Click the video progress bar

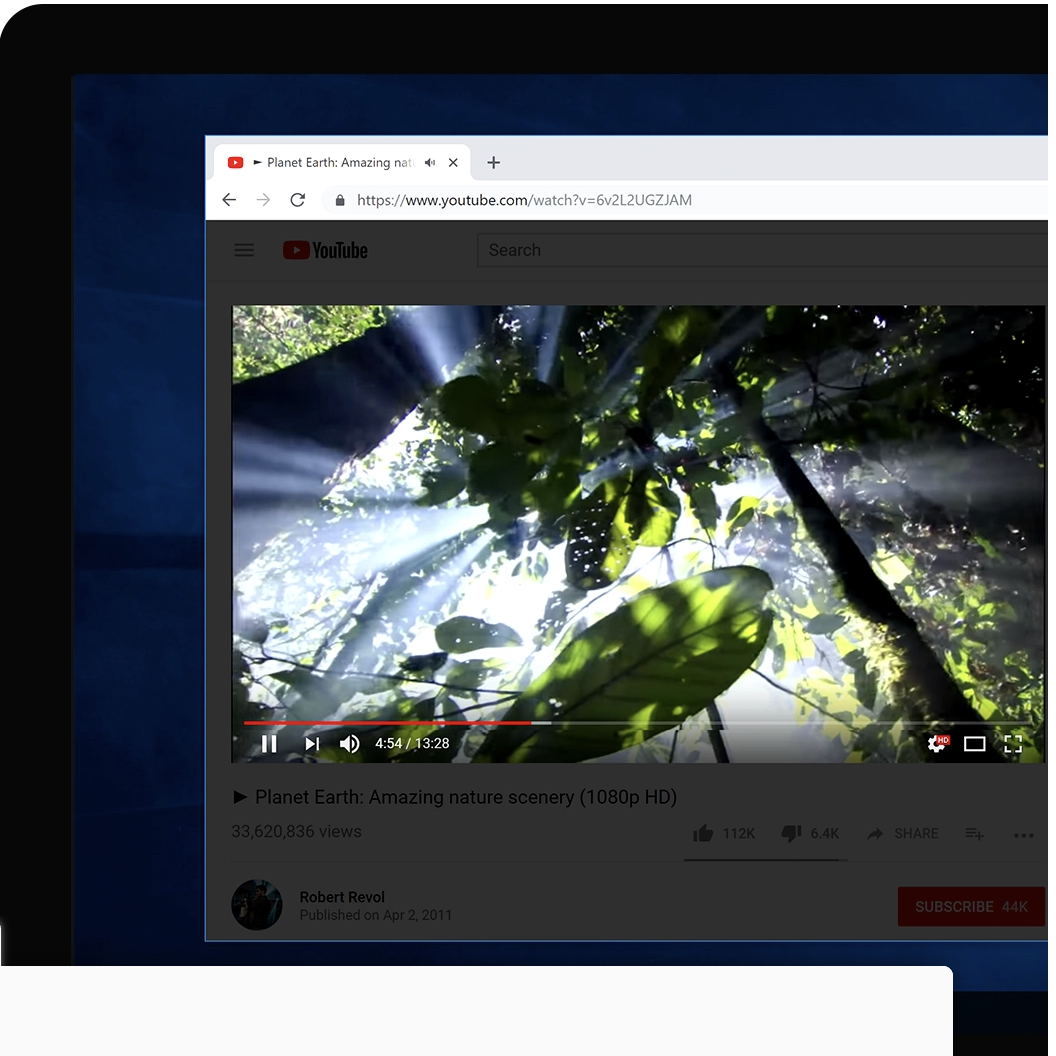(636, 723)
